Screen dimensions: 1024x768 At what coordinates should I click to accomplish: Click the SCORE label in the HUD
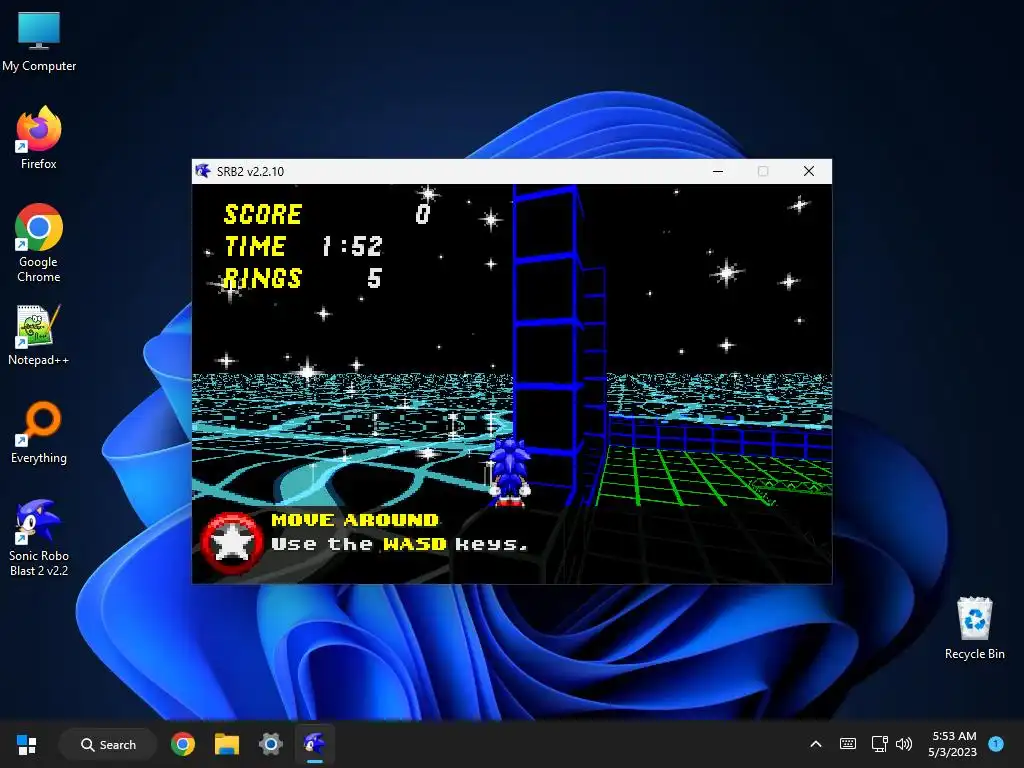point(263,214)
